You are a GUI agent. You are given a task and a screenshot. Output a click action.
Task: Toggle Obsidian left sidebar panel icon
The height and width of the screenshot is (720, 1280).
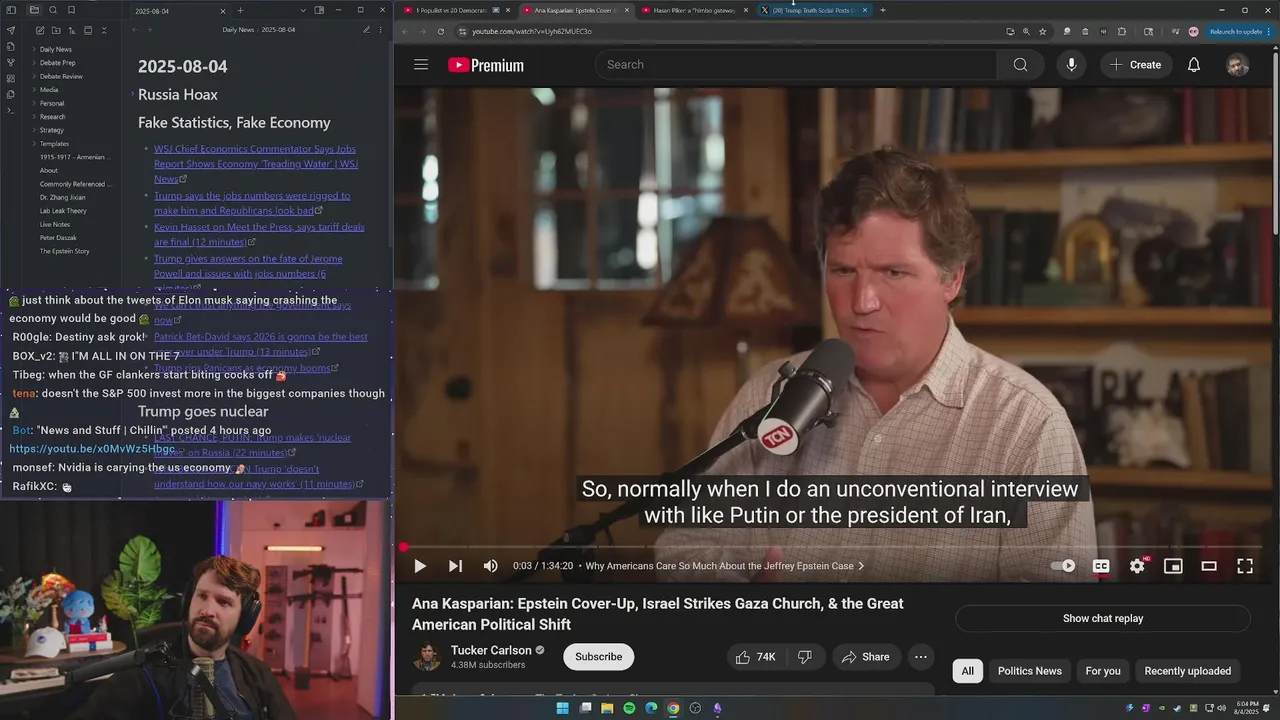(11, 10)
